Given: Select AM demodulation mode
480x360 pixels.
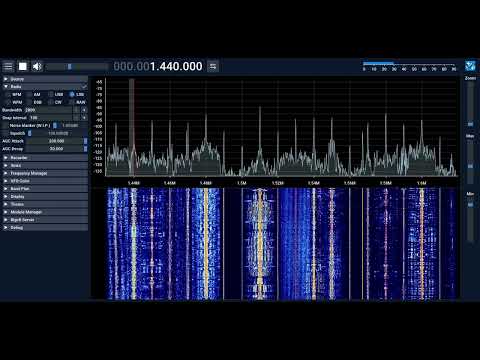Looking at the screenshot, I should pyautogui.click(x=33, y=94).
